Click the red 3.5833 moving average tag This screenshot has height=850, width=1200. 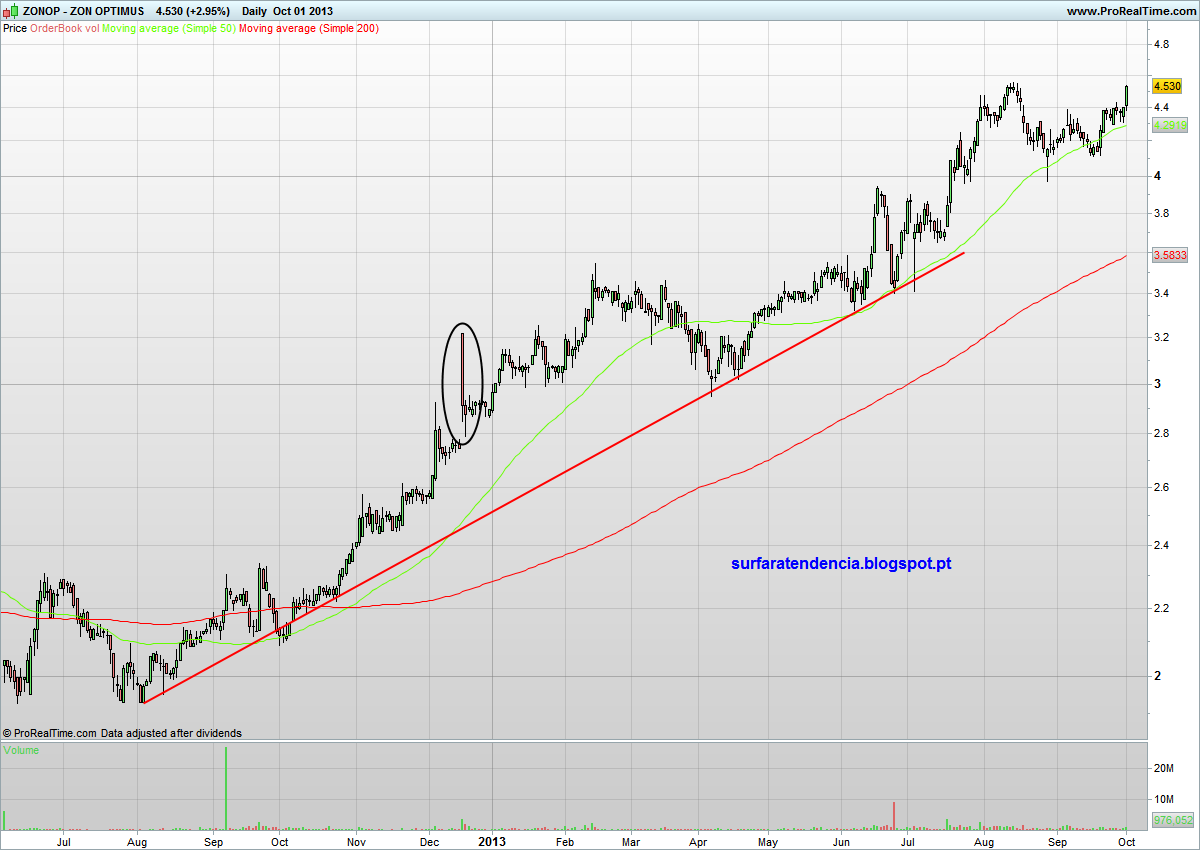1170,255
